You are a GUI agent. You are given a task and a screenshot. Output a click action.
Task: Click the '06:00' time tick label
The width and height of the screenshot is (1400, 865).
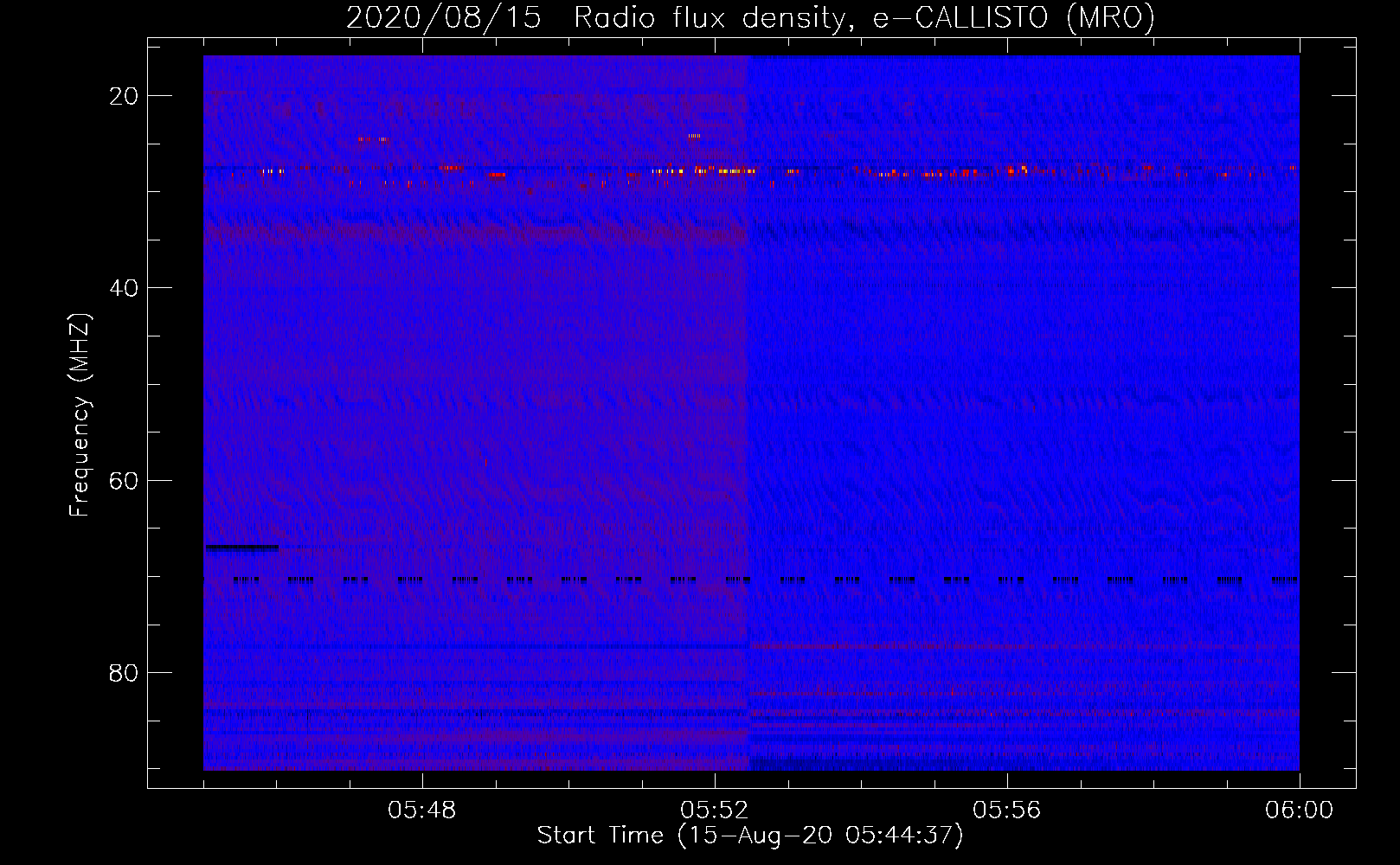[1299, 811]
